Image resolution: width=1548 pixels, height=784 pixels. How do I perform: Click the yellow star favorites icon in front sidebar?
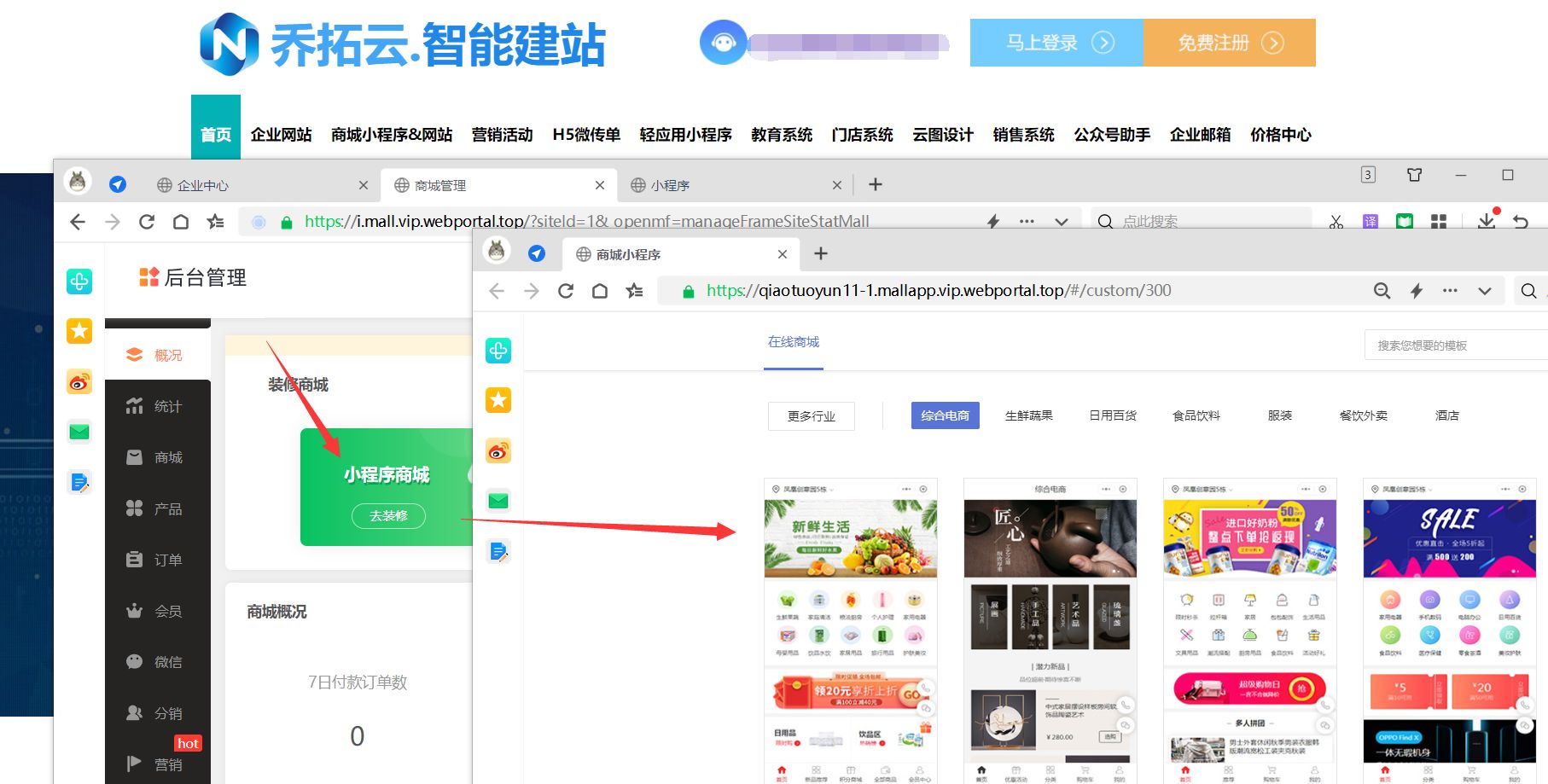click(498, 400)
